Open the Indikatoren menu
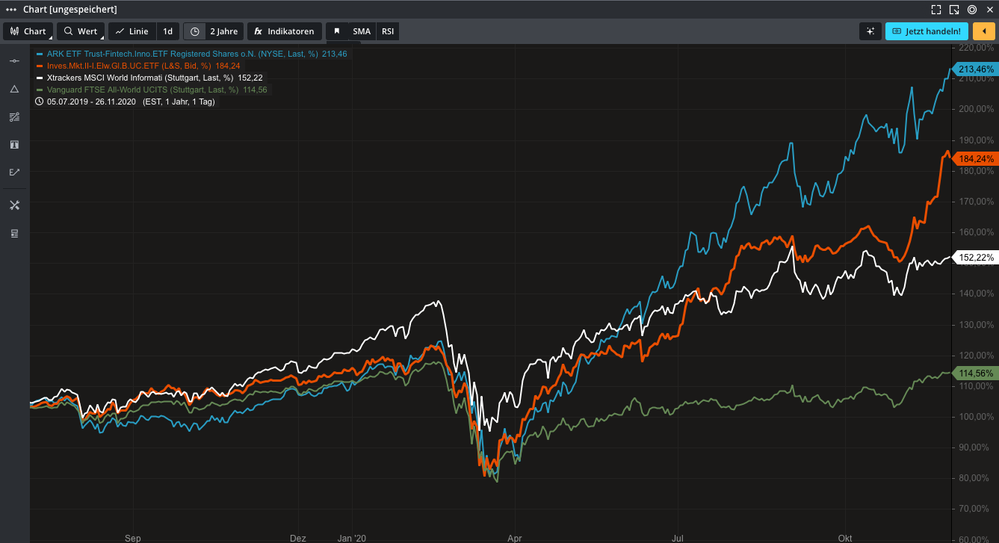 coord(283,31)
